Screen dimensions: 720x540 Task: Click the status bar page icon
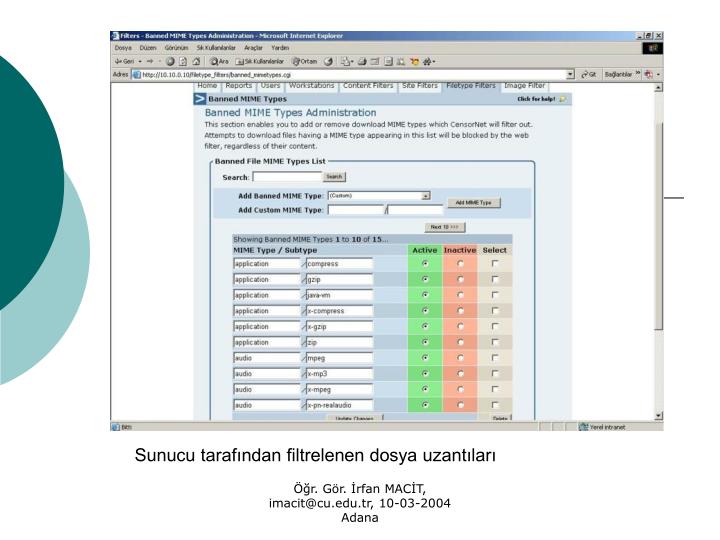coord(115,427)
